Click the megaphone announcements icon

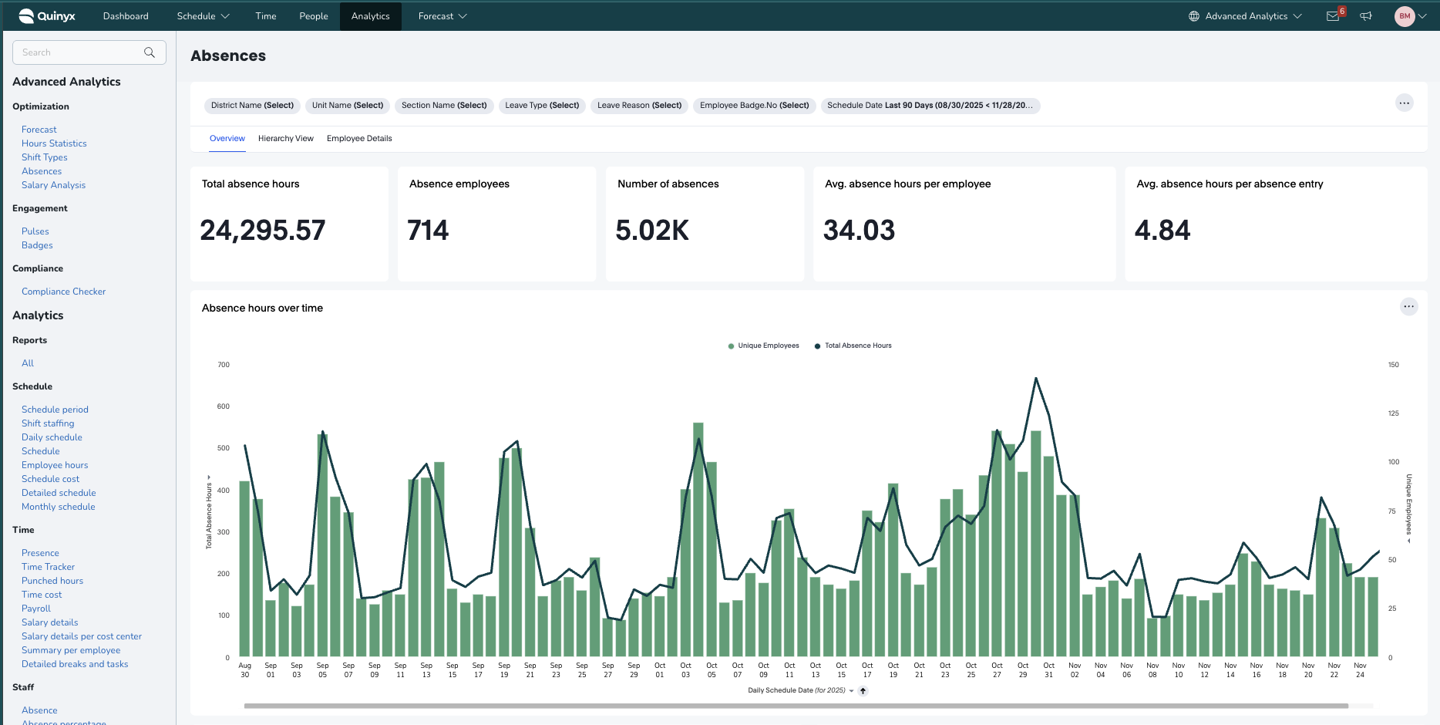coord(1366,16)
